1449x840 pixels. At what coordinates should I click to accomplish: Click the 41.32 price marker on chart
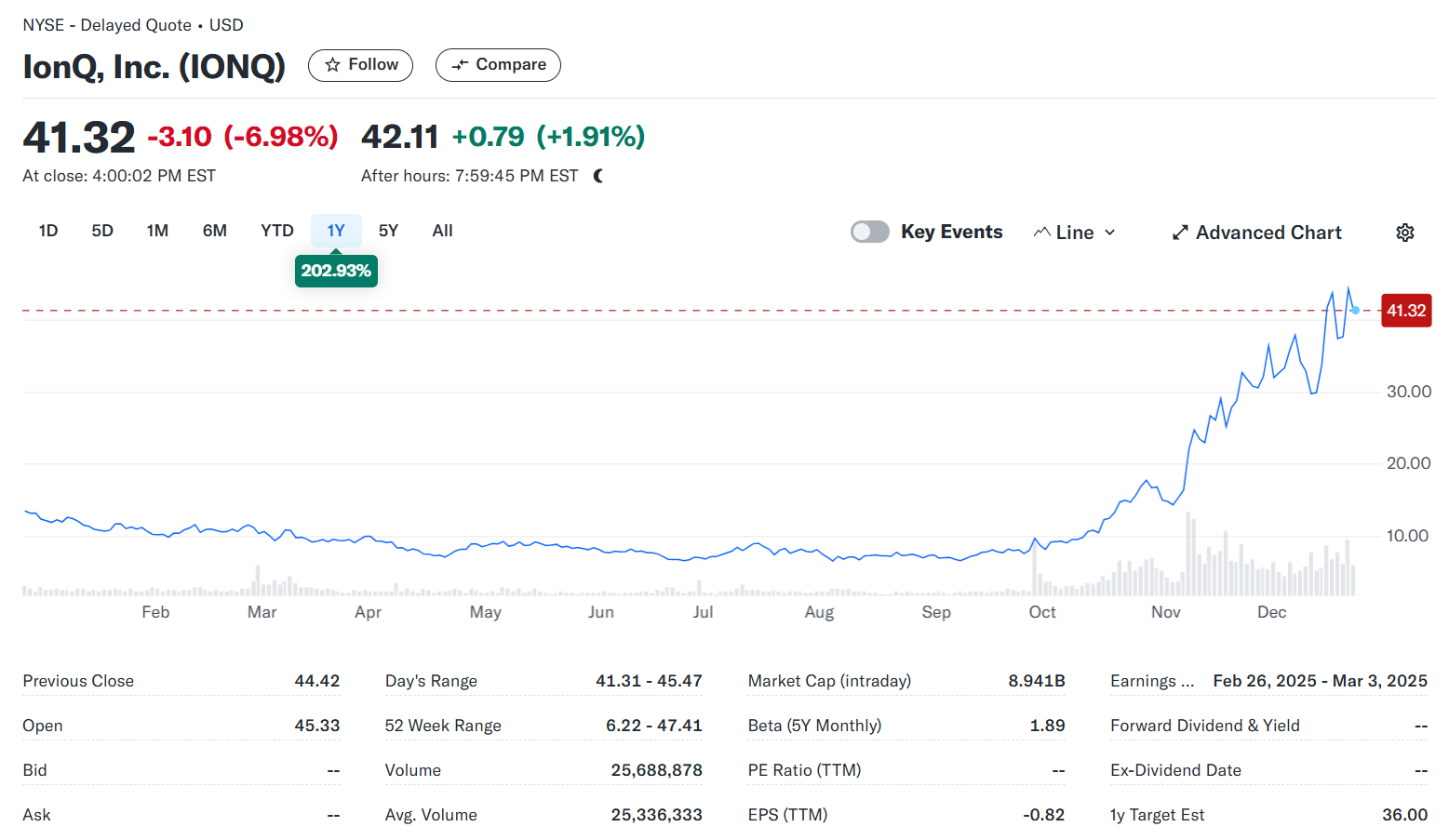(1406, 311)
